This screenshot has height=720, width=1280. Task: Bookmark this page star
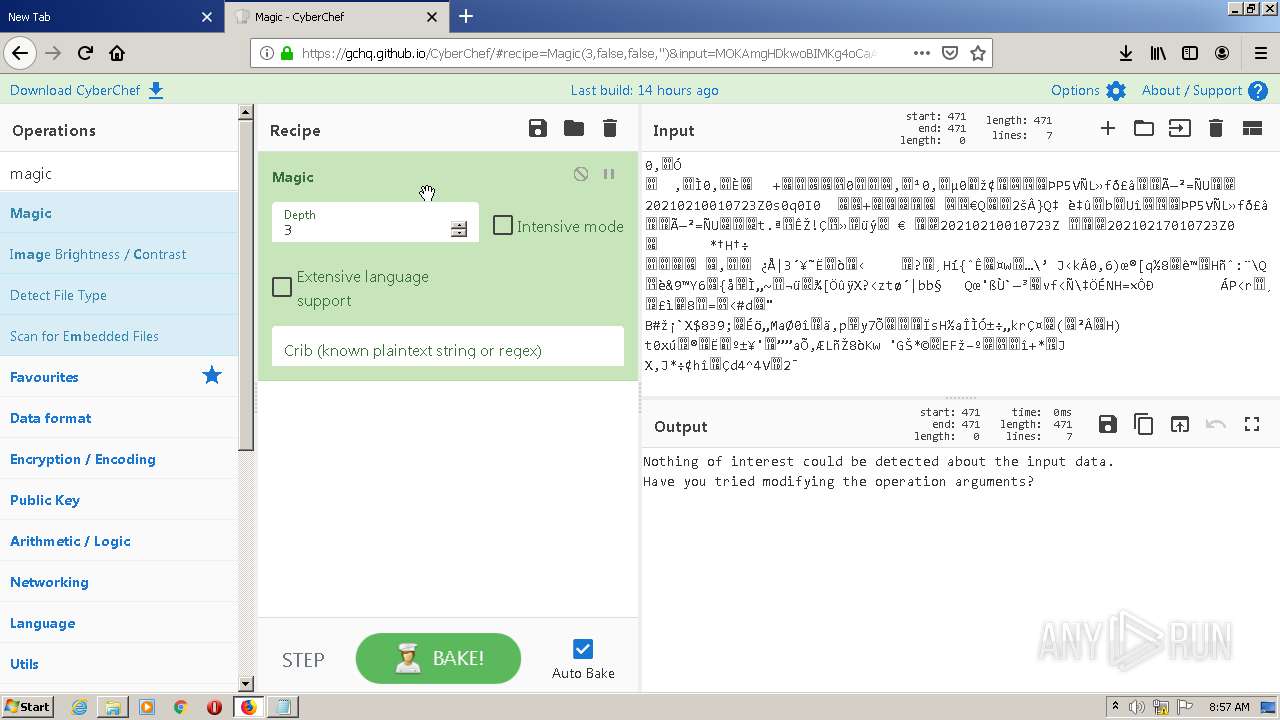coord(978,53)
